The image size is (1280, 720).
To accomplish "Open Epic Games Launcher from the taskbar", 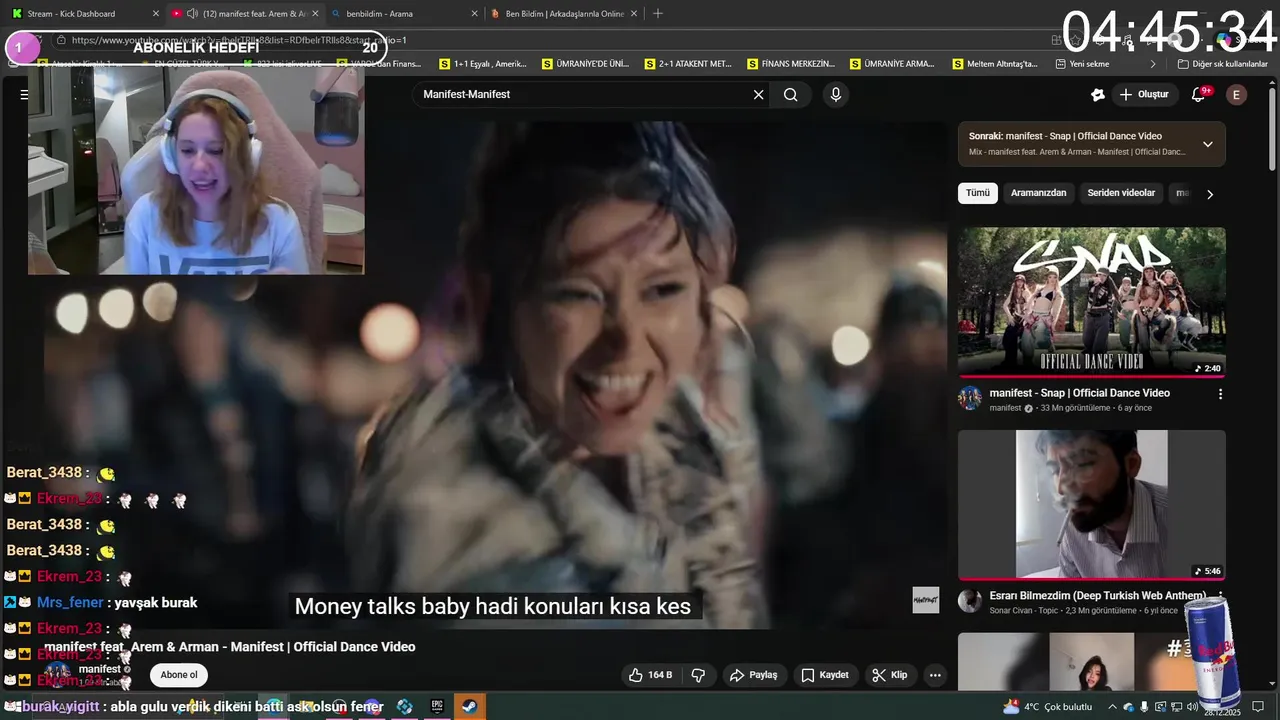I will 436,706.
